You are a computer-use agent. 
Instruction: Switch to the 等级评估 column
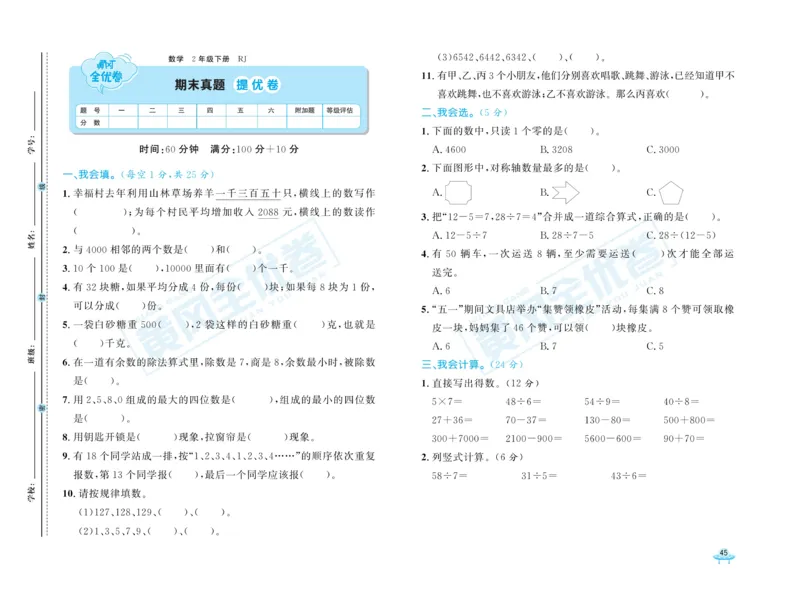tap(340, 108)
